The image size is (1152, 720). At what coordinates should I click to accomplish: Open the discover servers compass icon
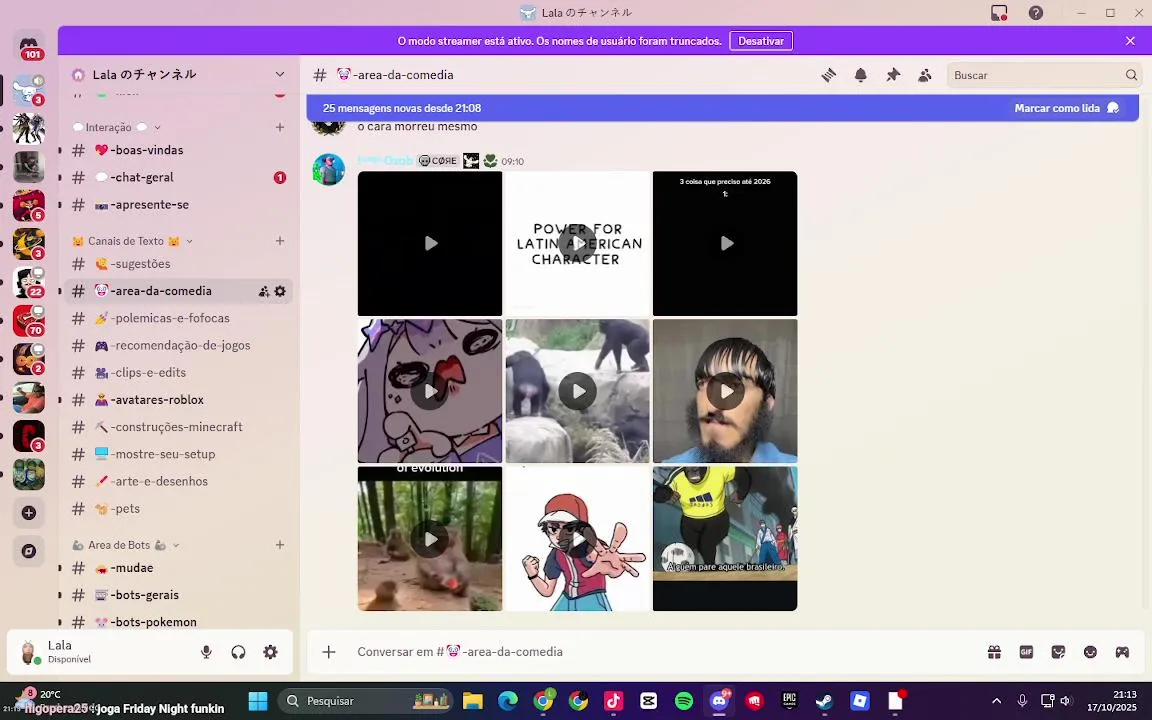tap(29, 551)
